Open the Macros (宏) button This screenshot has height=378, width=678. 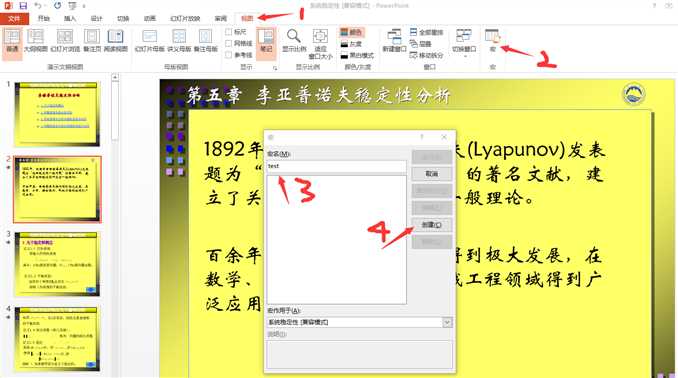pos(493,42)
